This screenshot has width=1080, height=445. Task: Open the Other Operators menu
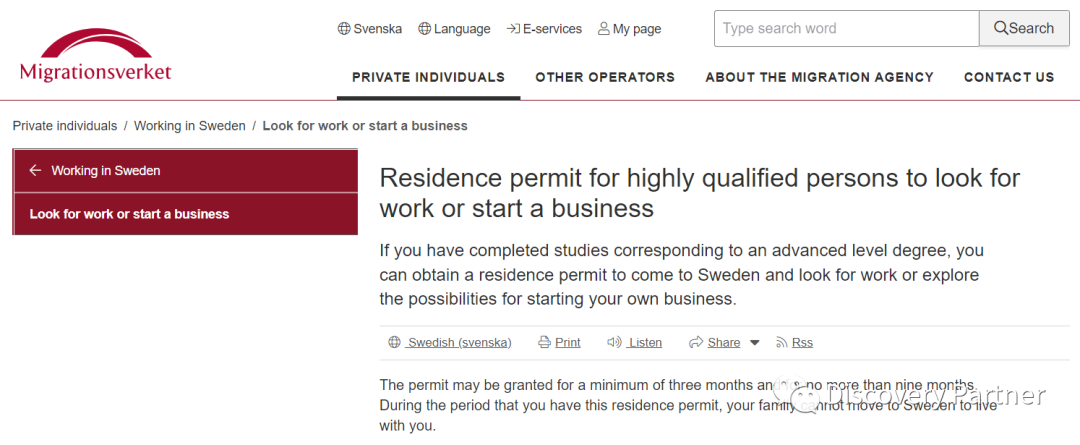tap(605, 77)
